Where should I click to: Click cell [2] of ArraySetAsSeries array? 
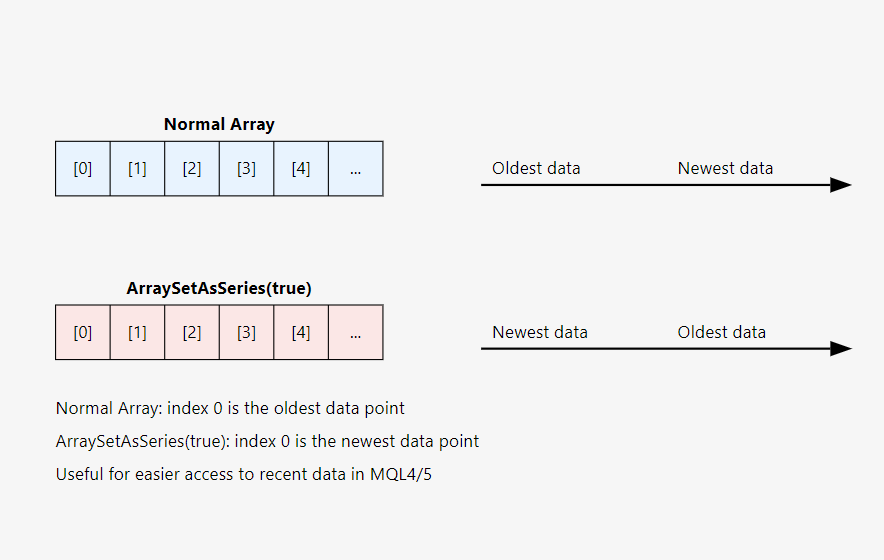tap(192, 332)
